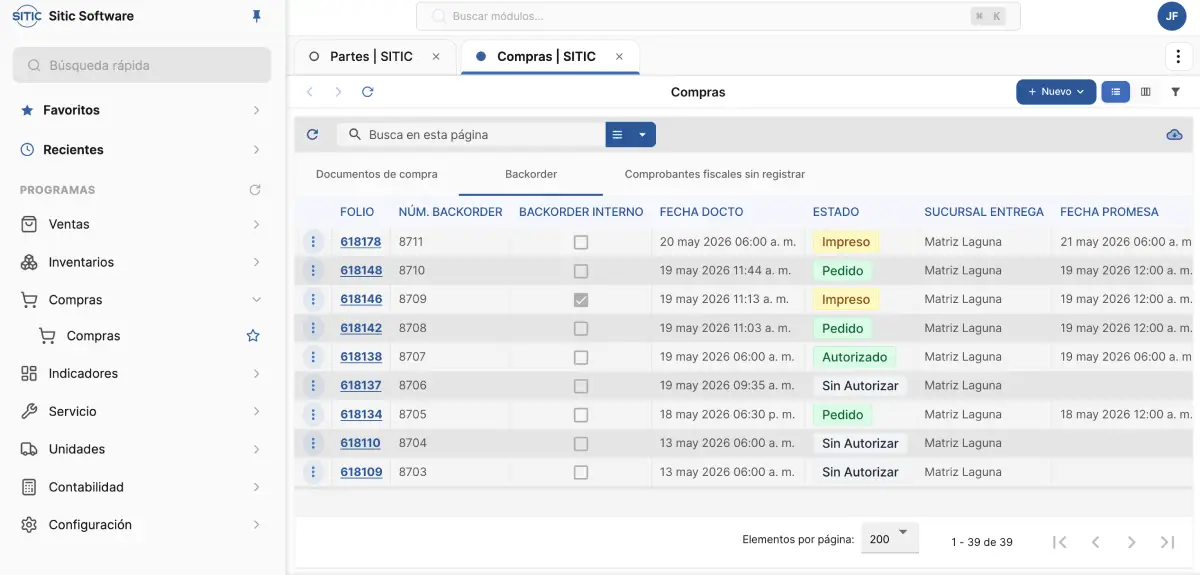Toggle Backorder Interno checkbox for 8706
This screenshot has width=1200, height=575.
581,386
